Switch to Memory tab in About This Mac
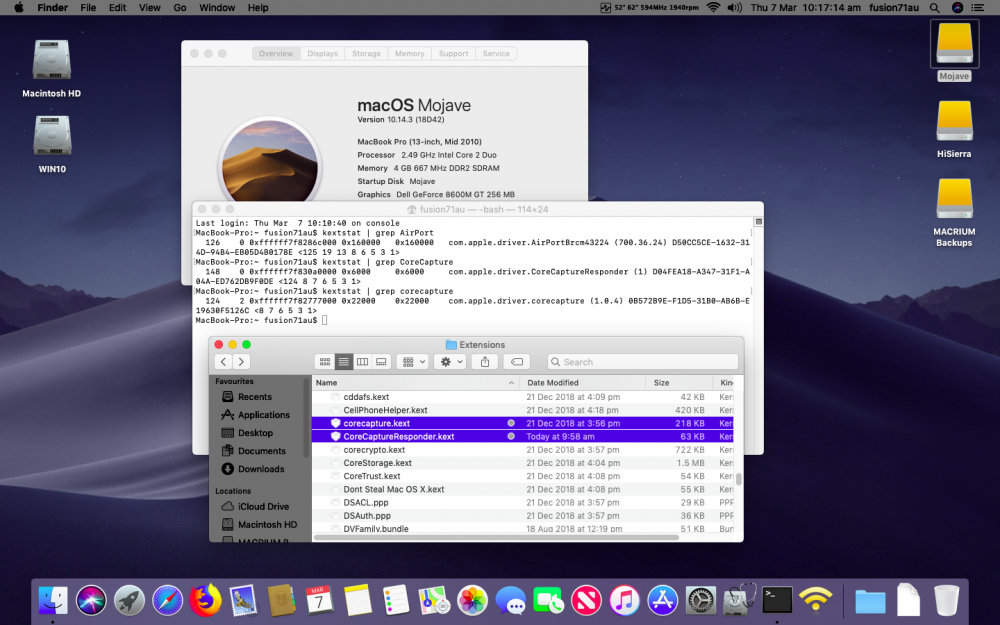The height and width of the screenshot is (625, 1000). pos(409,54)
